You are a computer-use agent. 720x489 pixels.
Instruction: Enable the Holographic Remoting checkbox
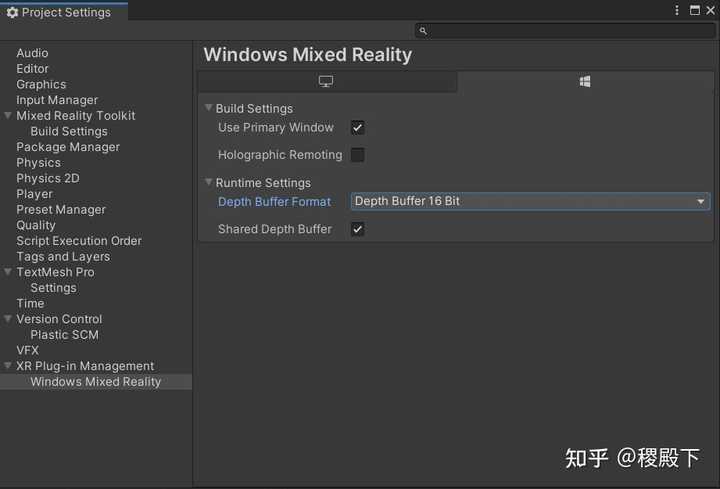(358, 155)
